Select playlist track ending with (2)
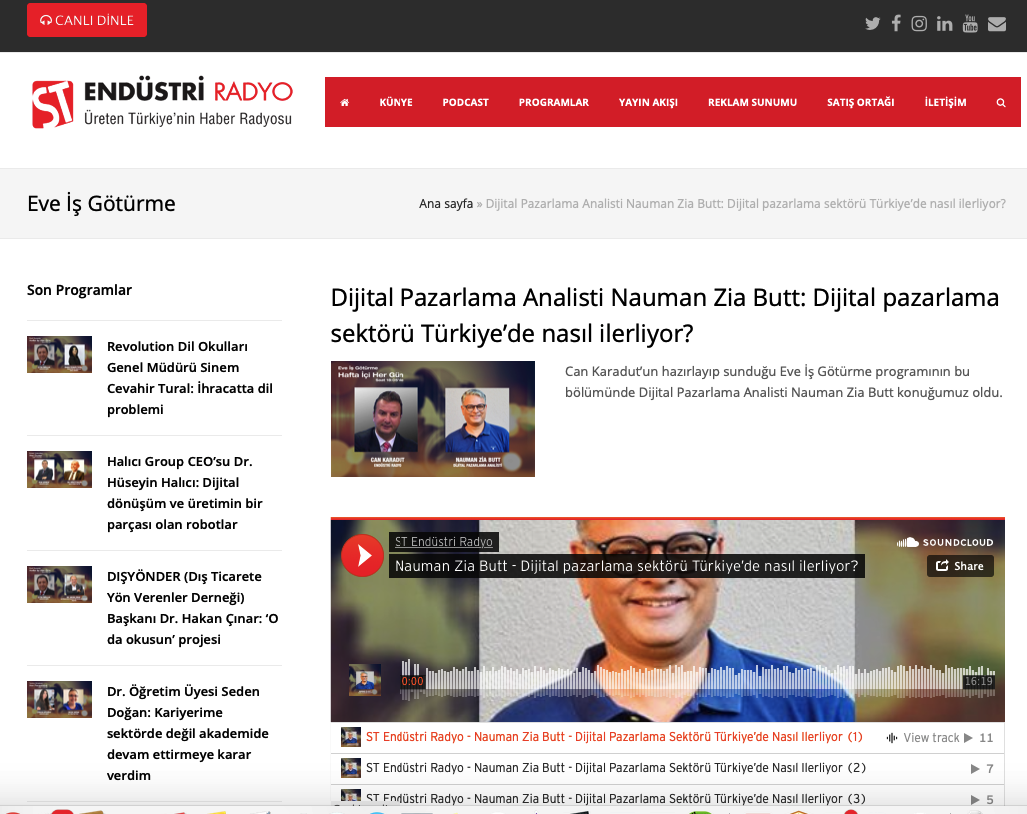 [615, 768]
